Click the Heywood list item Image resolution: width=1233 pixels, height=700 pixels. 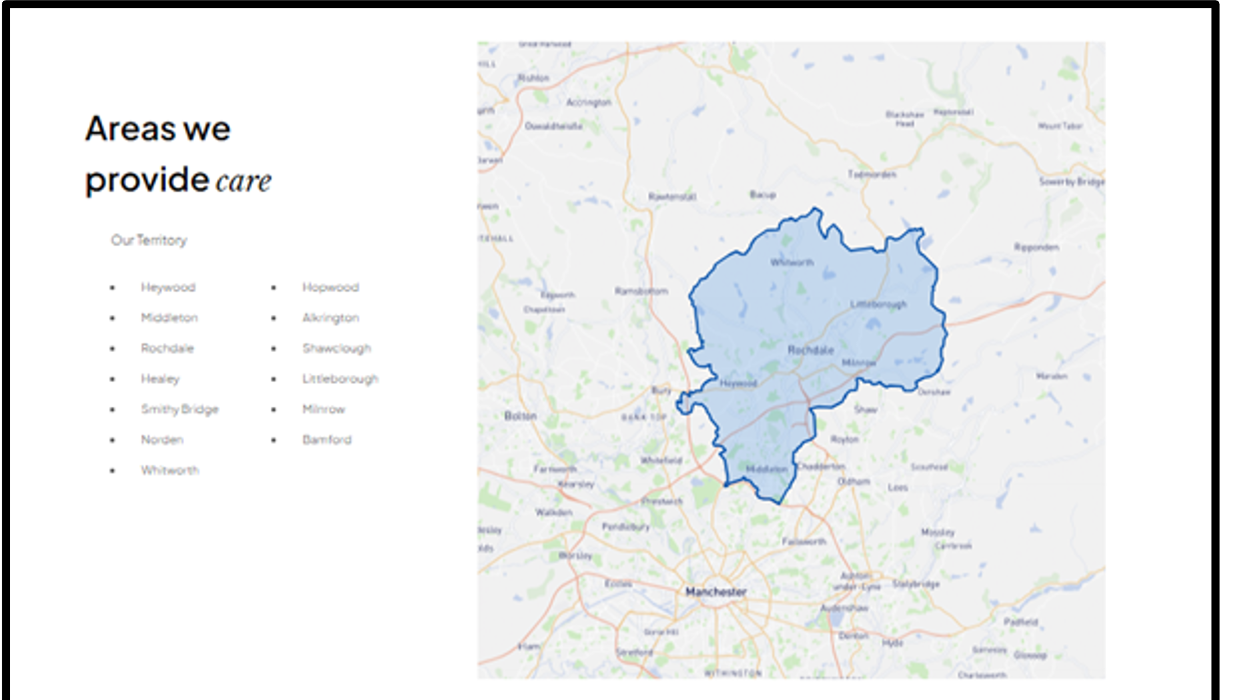coord(168,287)
